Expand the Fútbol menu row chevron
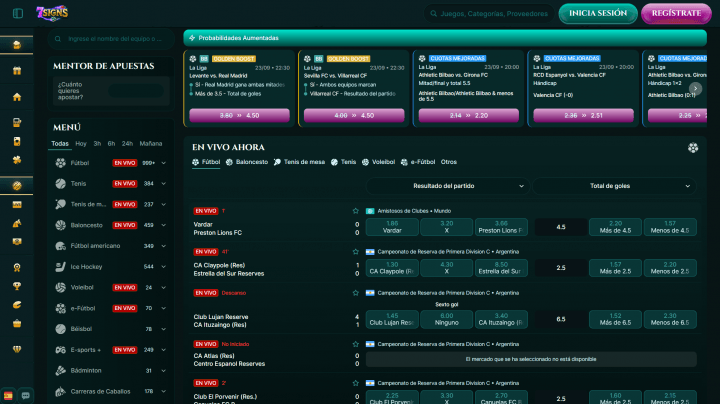 pyautogui.click(x=163, y=163)
